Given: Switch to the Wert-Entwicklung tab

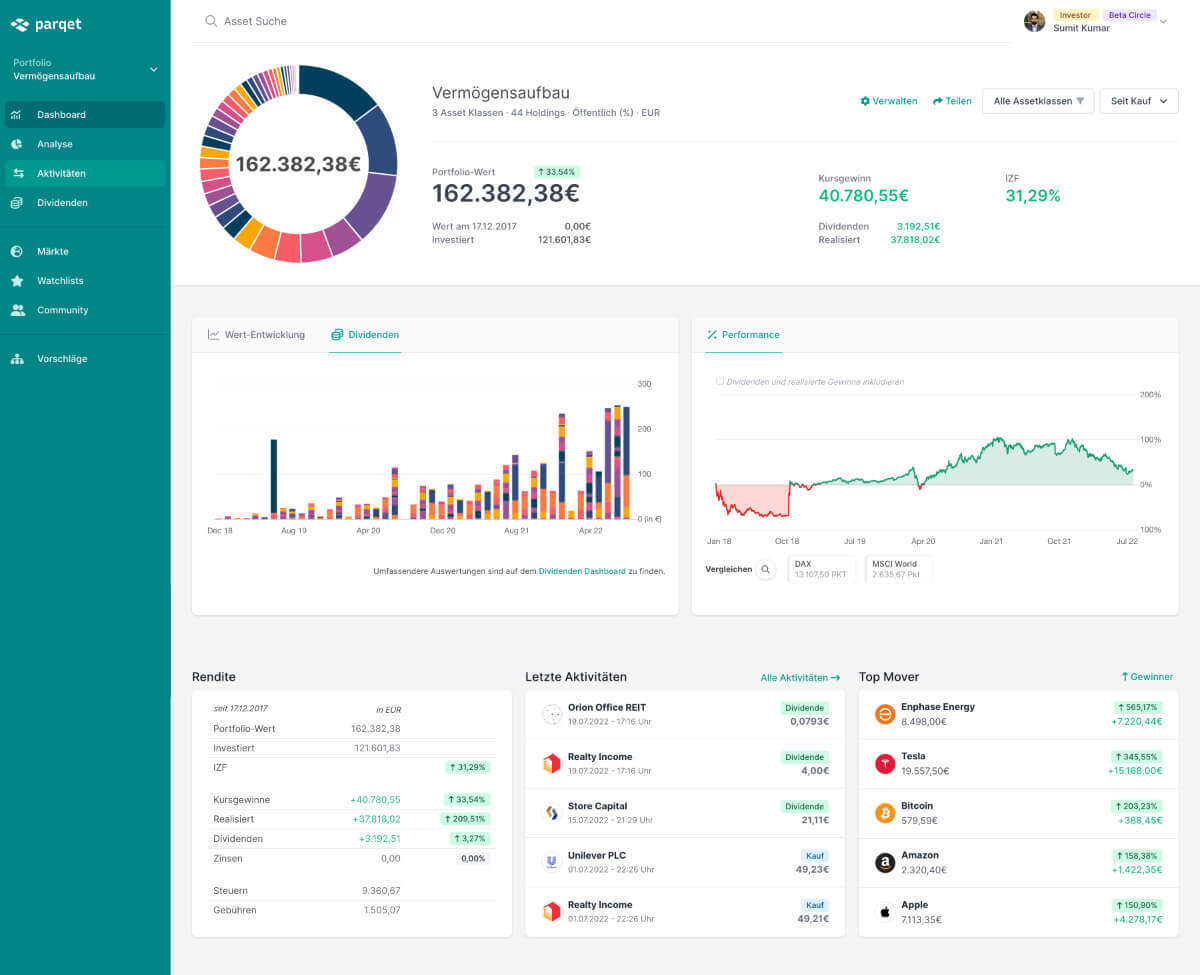Looking at the screenshot, I should pyautogui.click(x=256, y=335).
